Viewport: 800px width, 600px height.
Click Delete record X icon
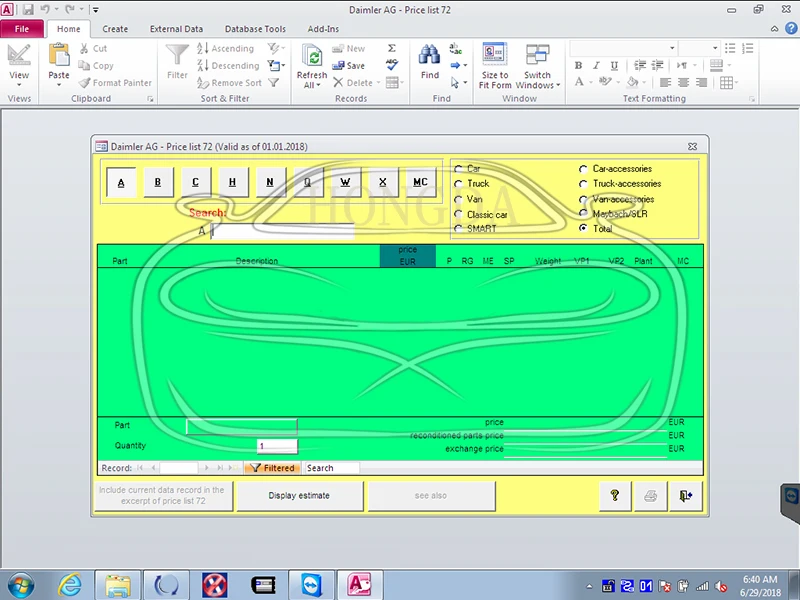tap(338, 83)
